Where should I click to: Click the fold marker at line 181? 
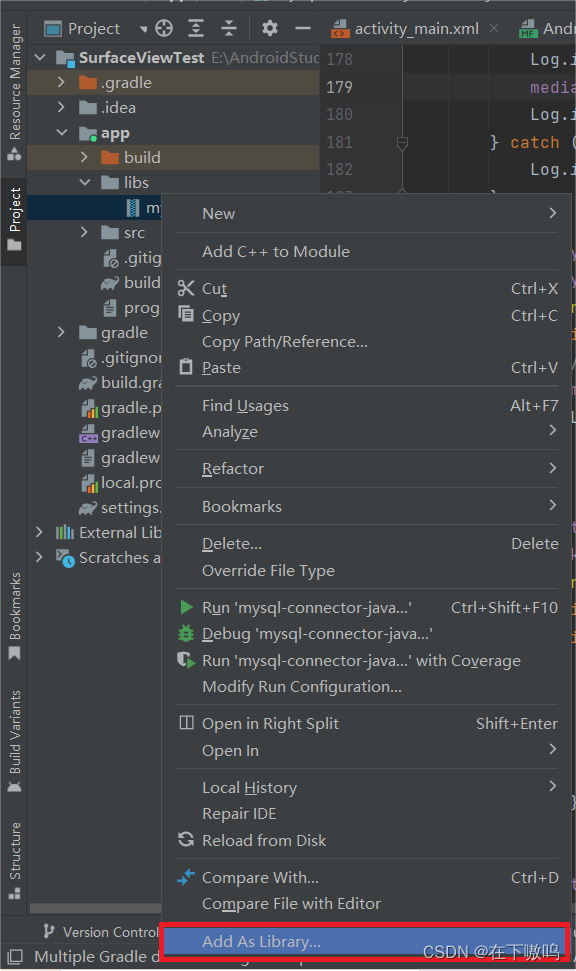point(402,143)
